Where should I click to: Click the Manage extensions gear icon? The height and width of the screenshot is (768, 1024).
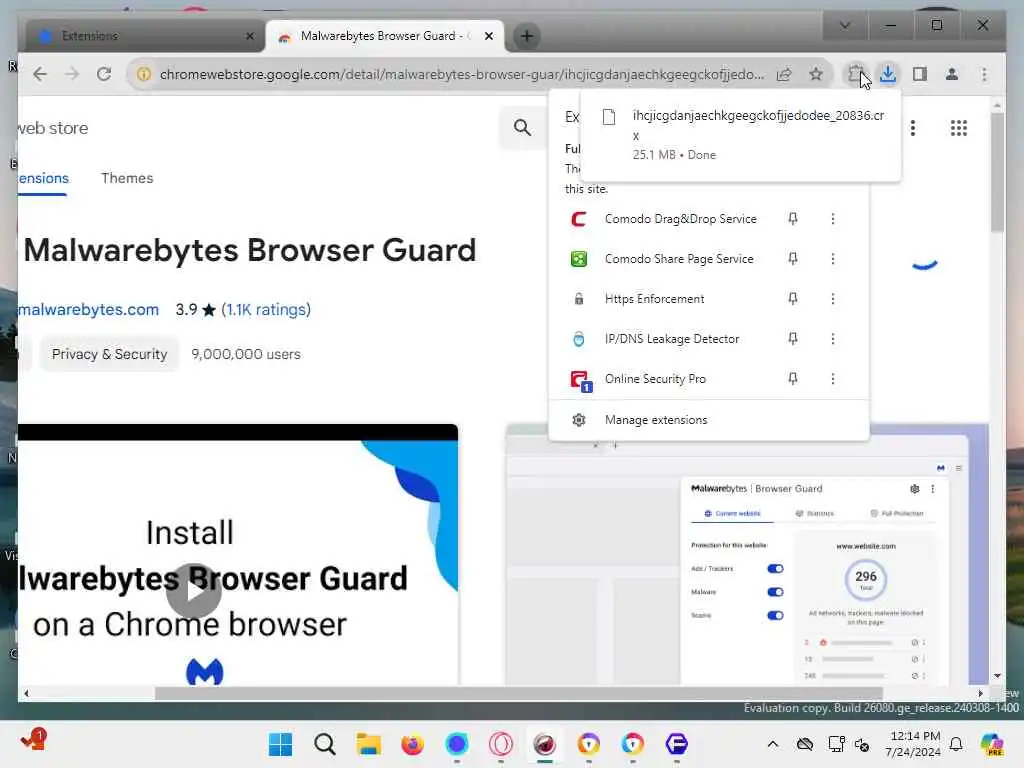pos(579,420)
